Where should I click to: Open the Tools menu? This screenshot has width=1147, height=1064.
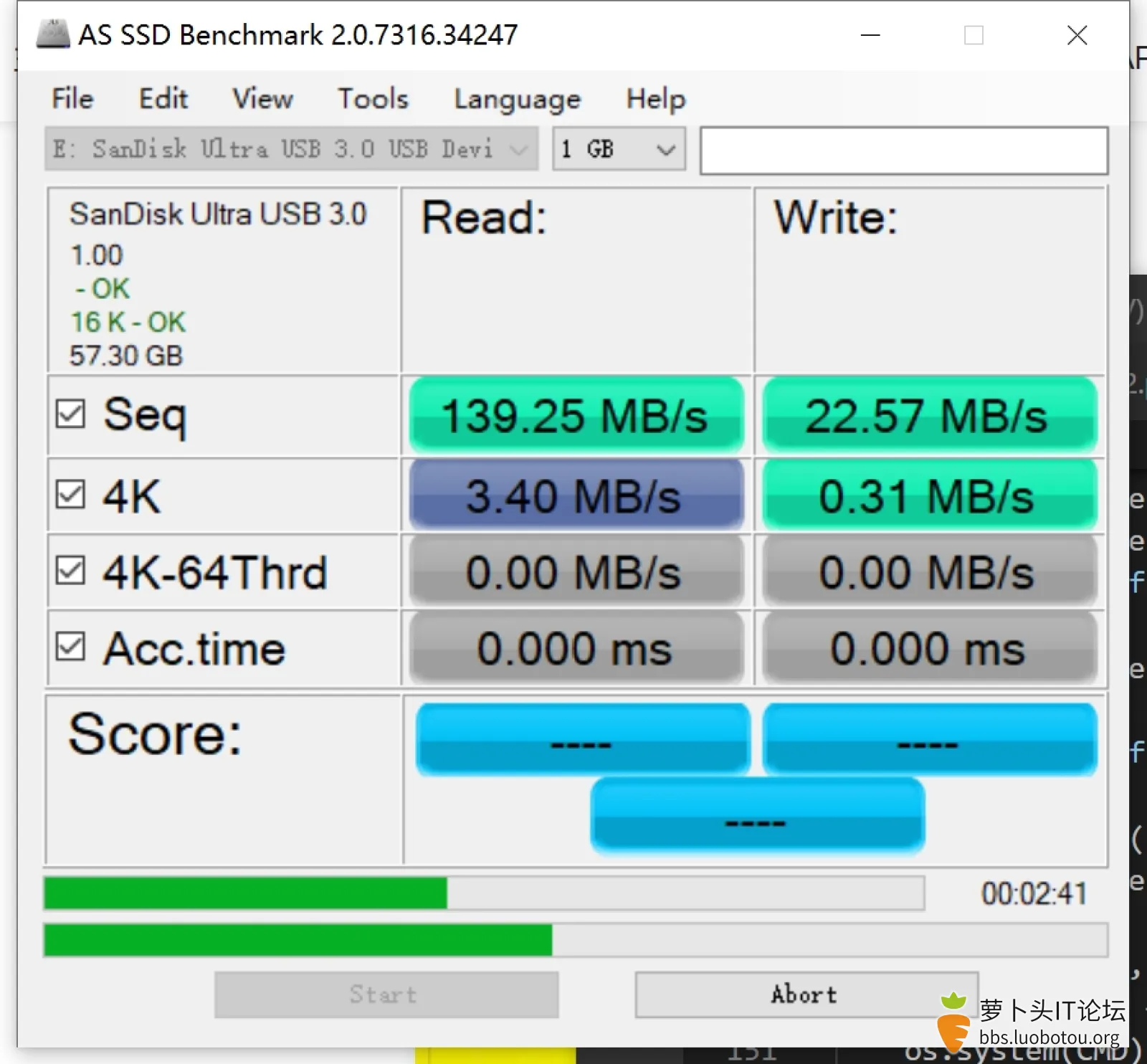(373, 99)
